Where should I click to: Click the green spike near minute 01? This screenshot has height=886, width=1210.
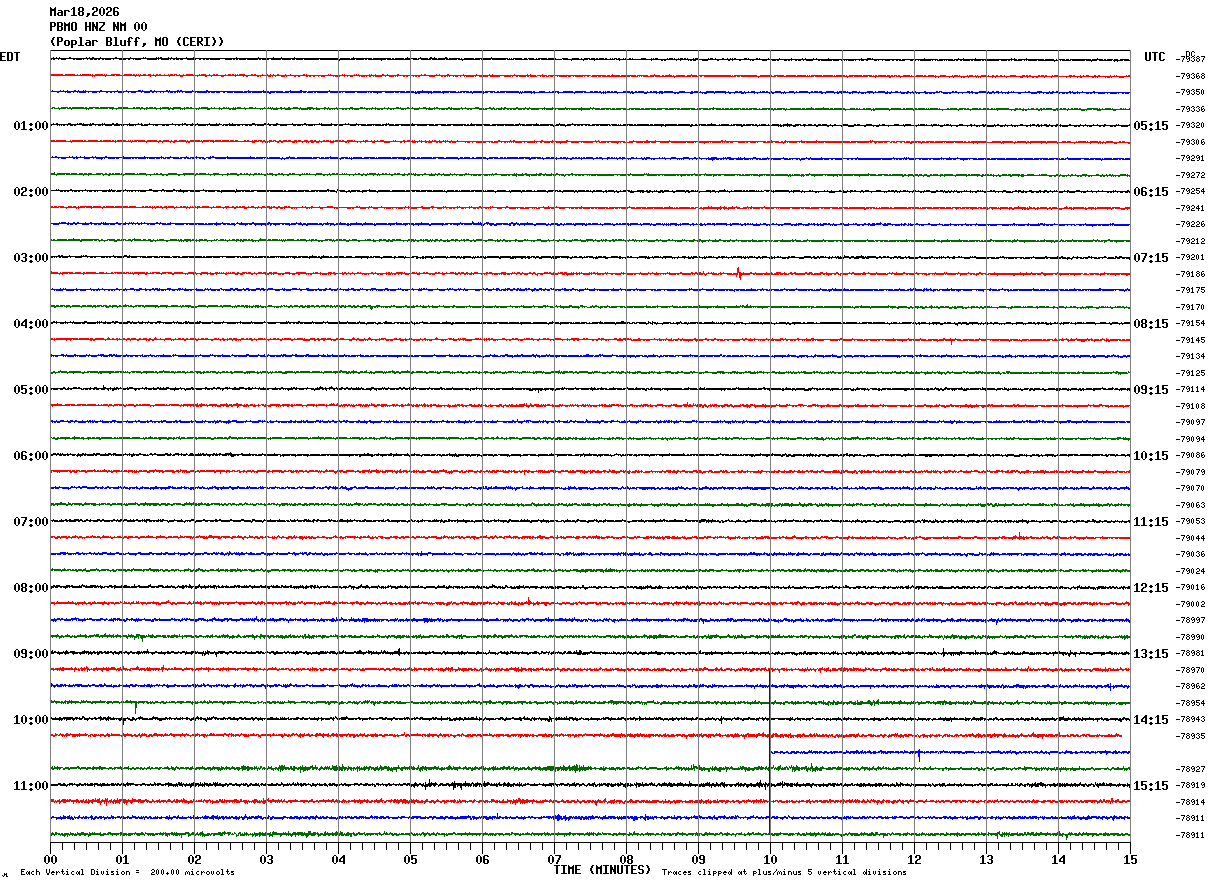click(x=136, y=706)
